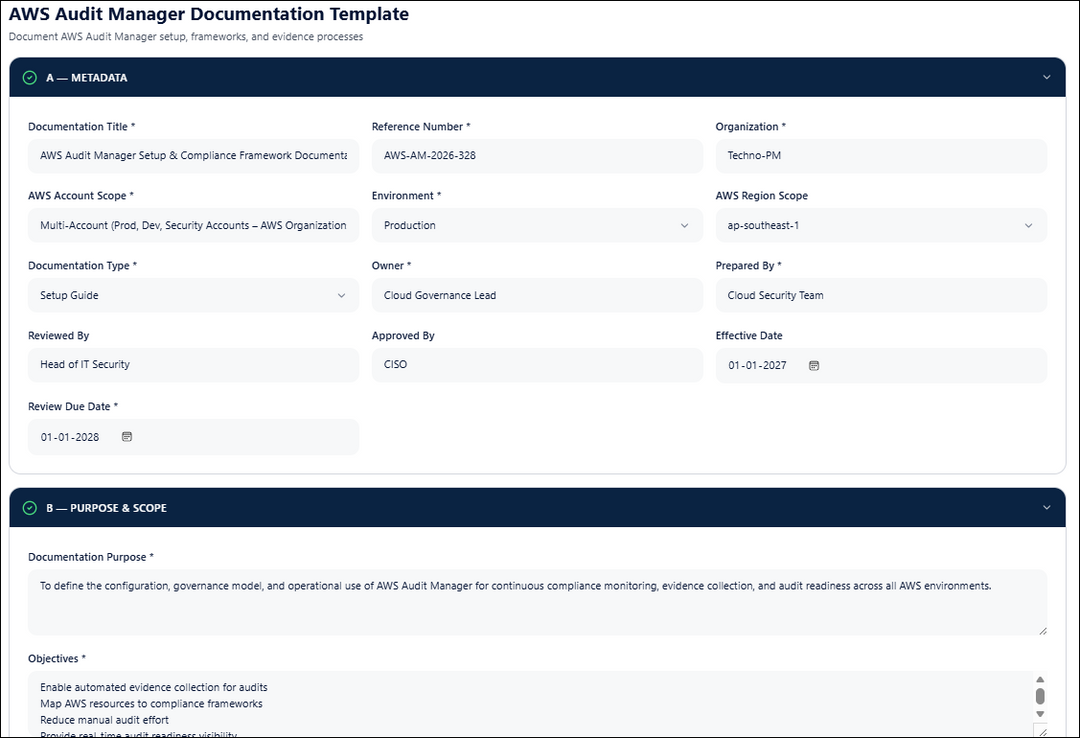Image resolution: width=1080 pixels, height=738 pixels.
Task: Click the green checkmark icon on Purpose & Scope header
Action: (x=30, y=508)
